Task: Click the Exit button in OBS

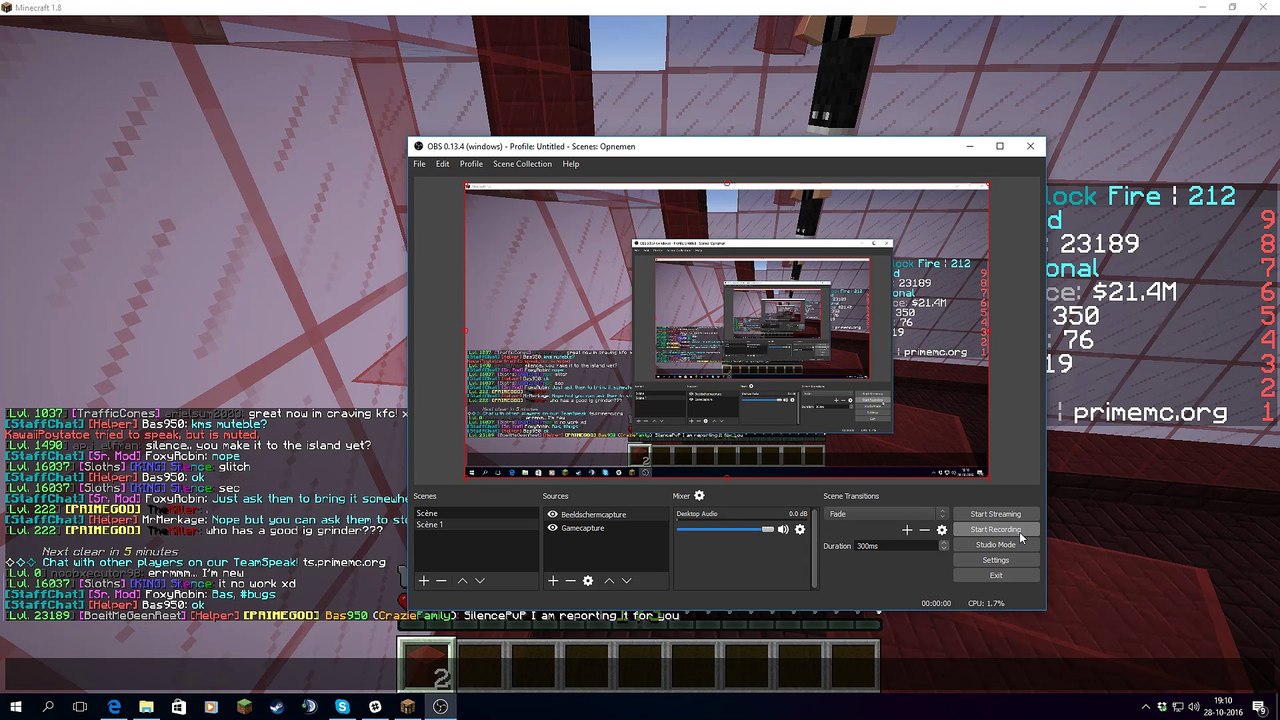Action: click(995, 575)
